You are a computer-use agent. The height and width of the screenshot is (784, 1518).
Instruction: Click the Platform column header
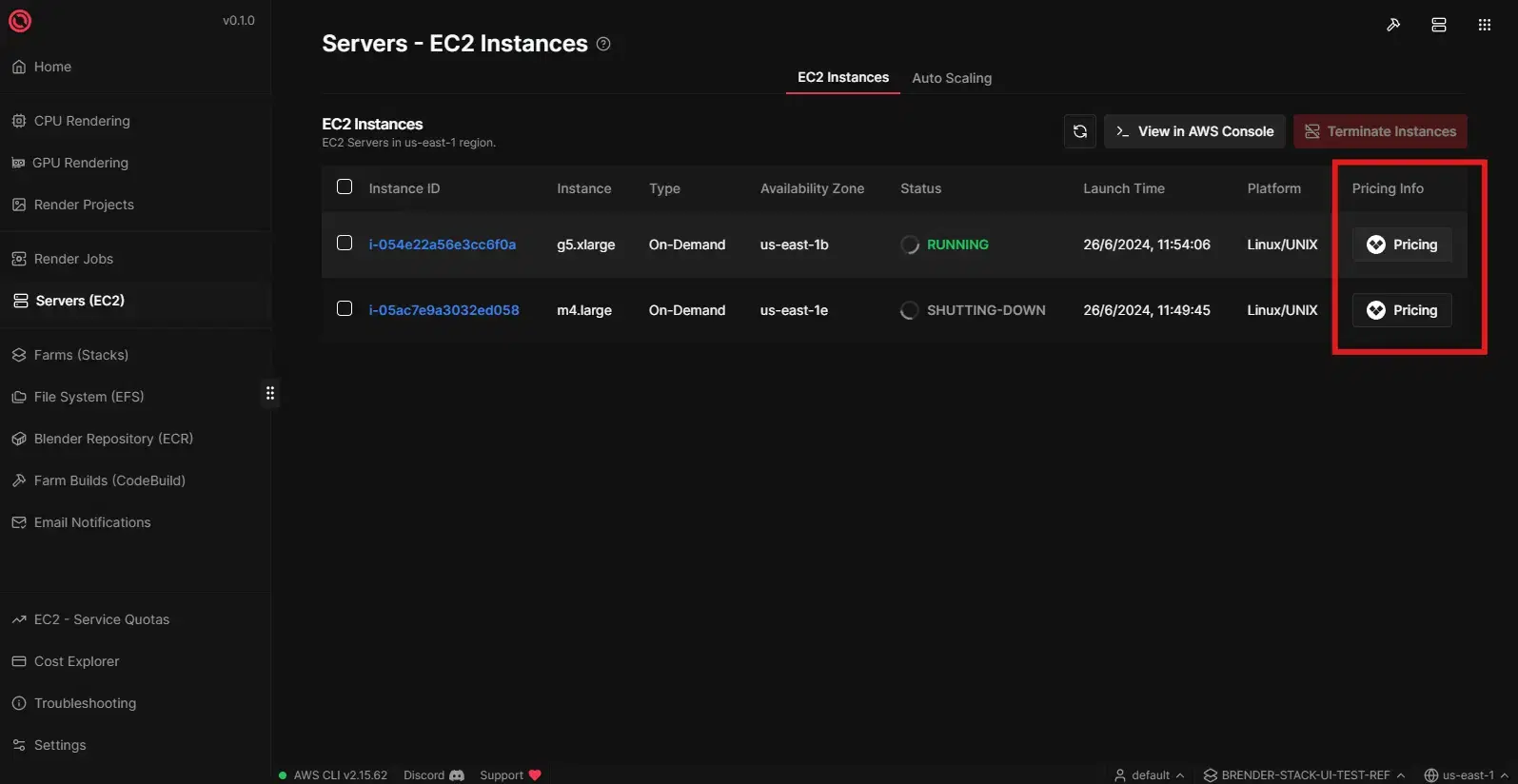tap(1273, 188)
